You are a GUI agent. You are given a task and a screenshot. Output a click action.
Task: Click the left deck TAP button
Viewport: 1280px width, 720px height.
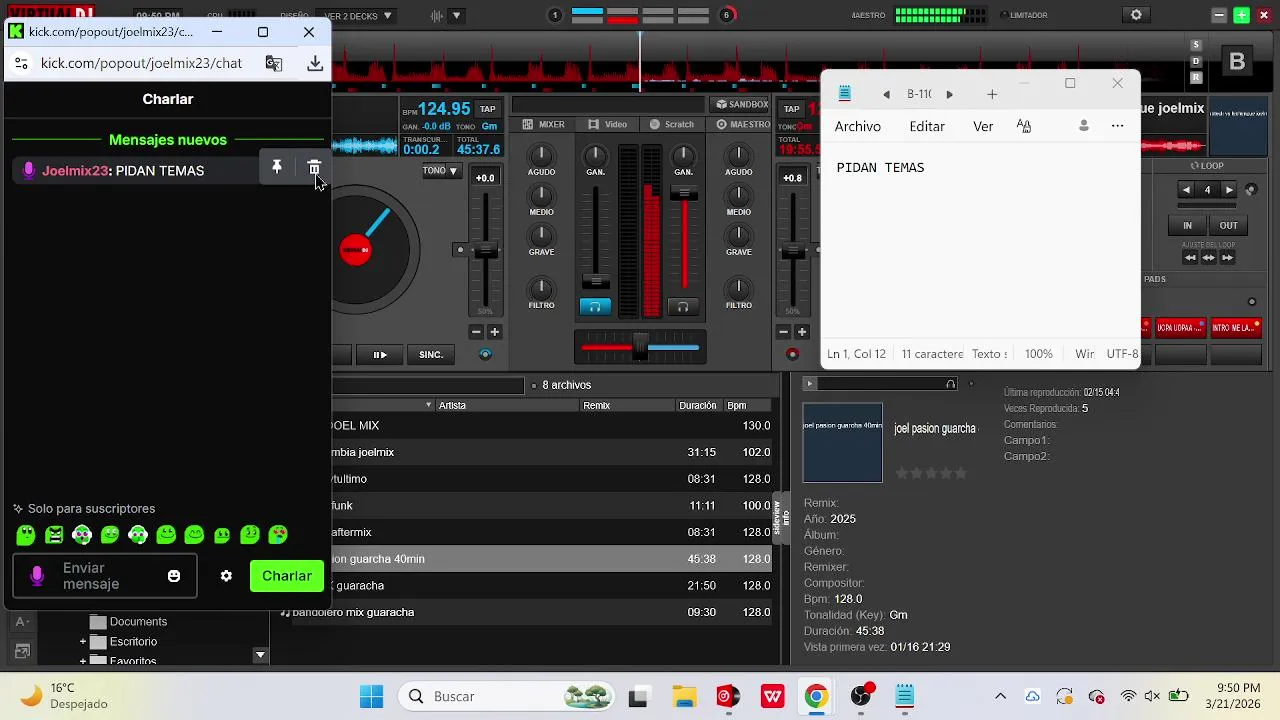coord(487,109)
